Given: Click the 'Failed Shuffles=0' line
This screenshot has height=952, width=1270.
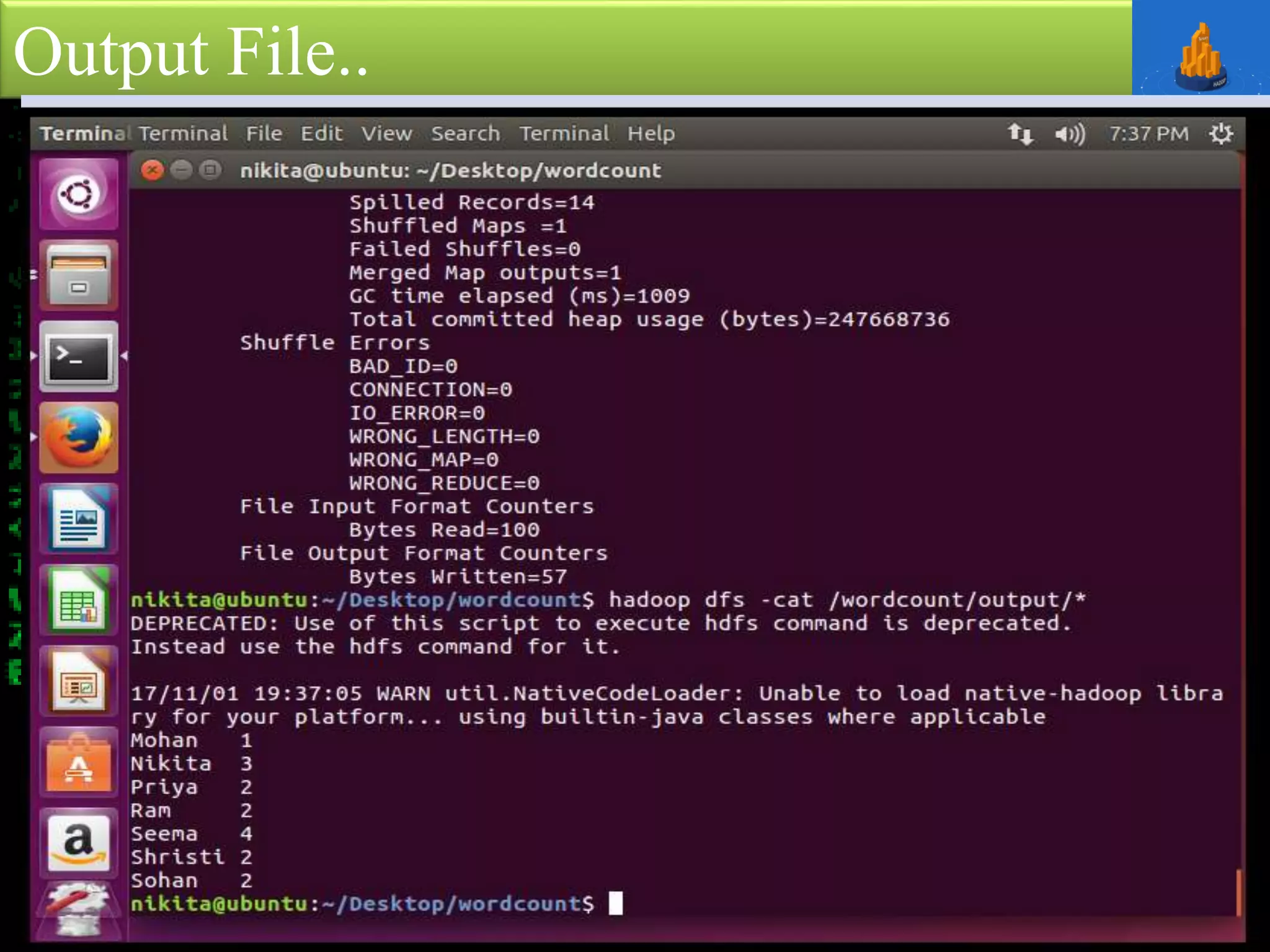Looking at the screenshot, I should click(464, 250).
